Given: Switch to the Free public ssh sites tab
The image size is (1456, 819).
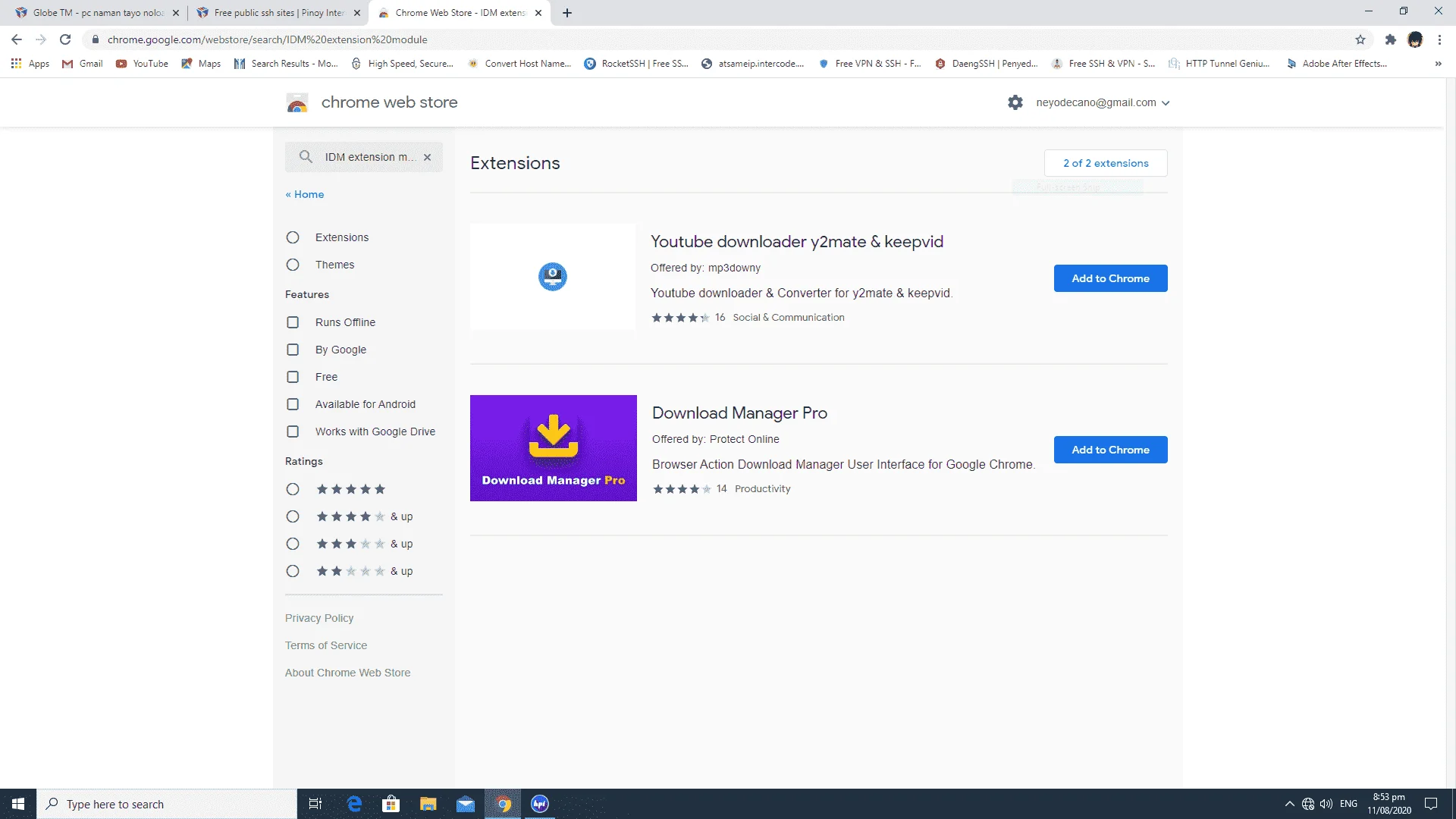Looking at the screenshot, I should point(278,13).
